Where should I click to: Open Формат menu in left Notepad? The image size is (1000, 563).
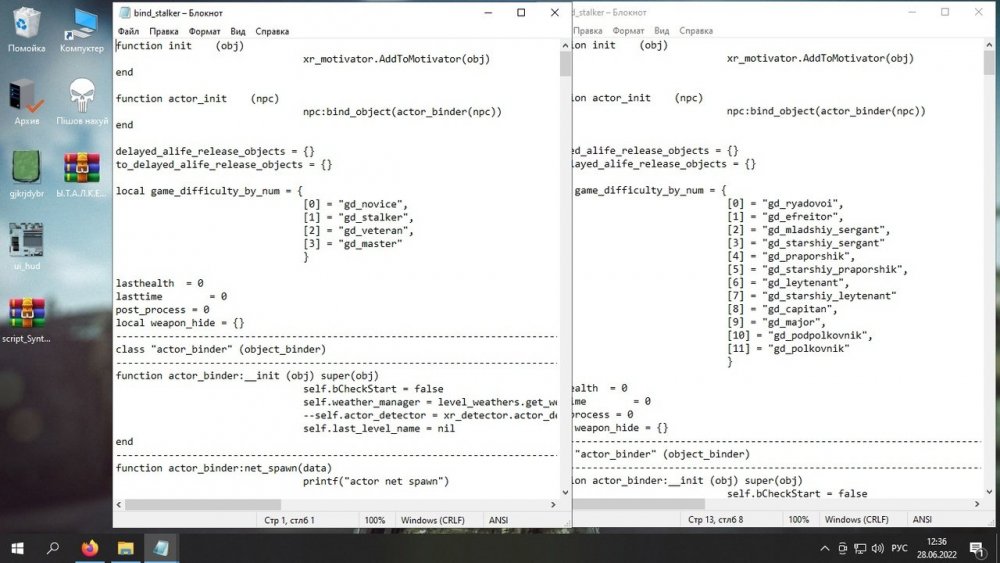[204, 31]
